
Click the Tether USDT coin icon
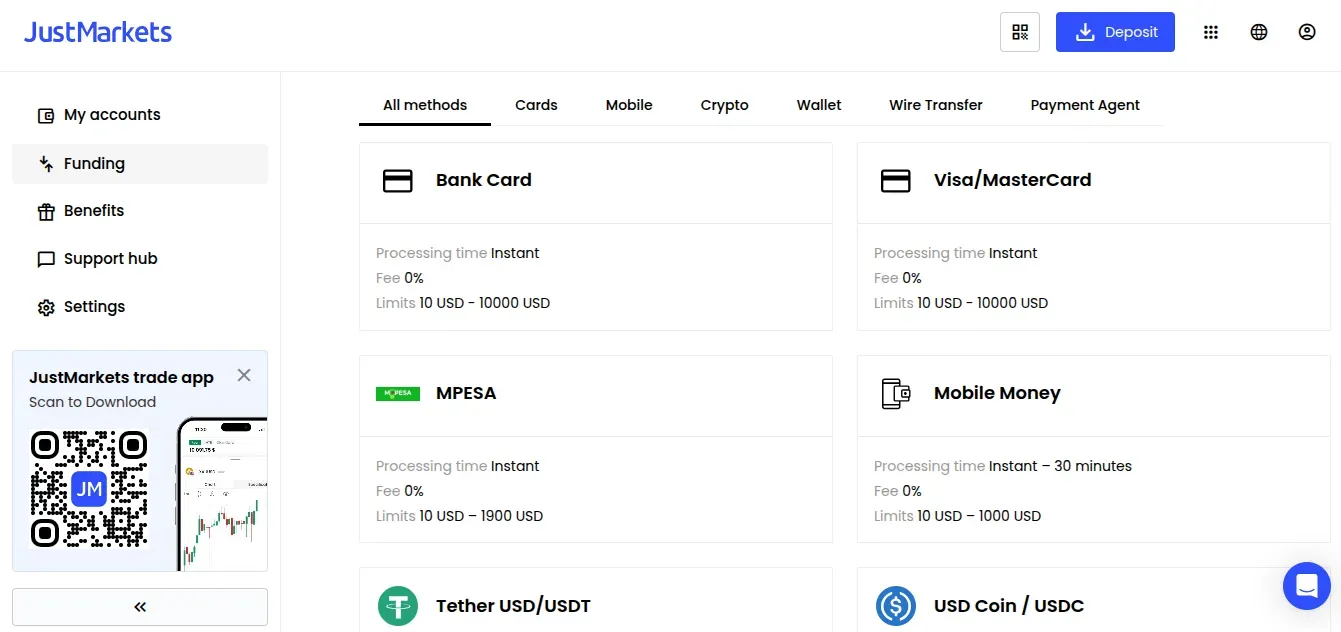[398, 606]
